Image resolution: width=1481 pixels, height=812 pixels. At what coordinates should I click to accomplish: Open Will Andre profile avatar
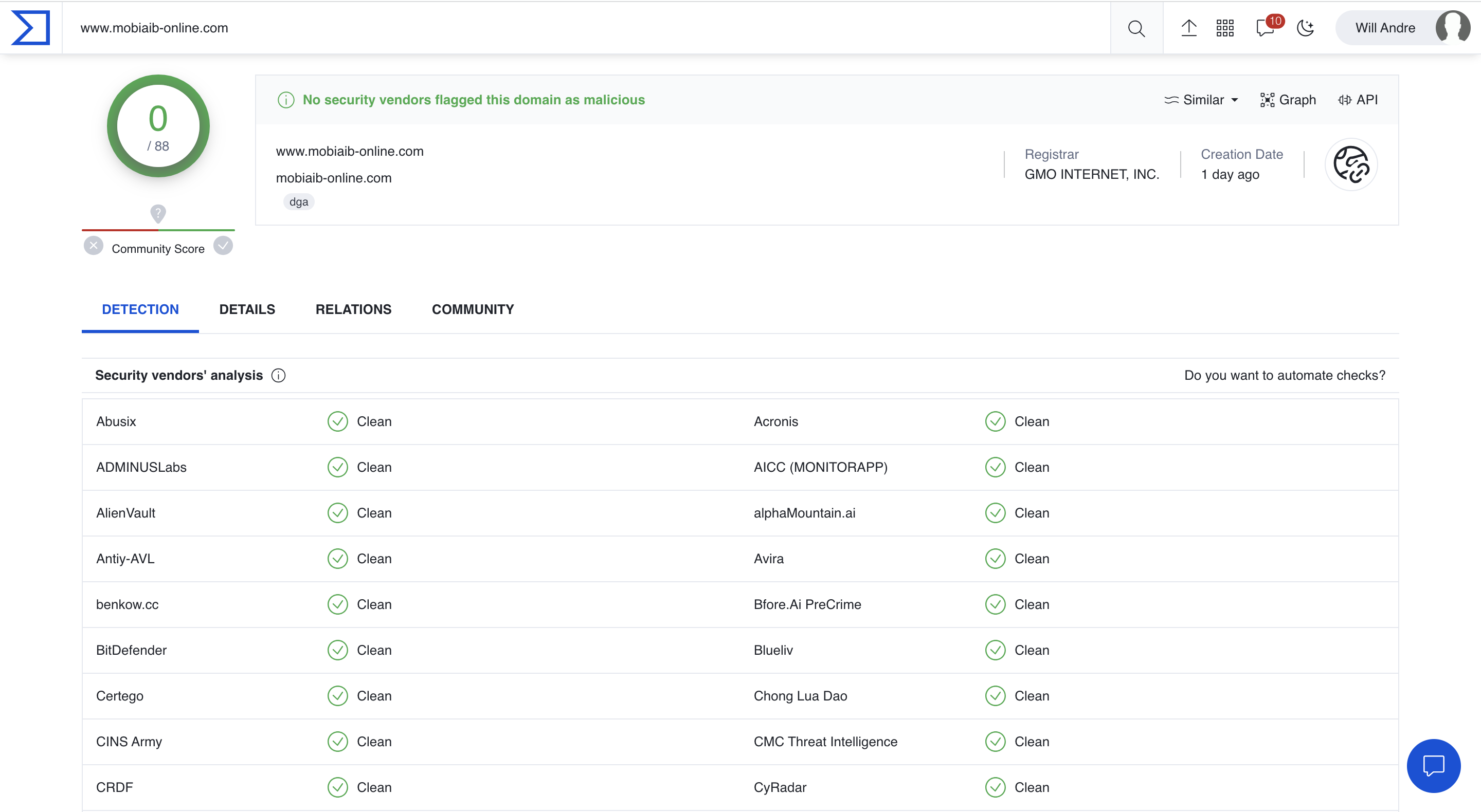(1452, 28)
